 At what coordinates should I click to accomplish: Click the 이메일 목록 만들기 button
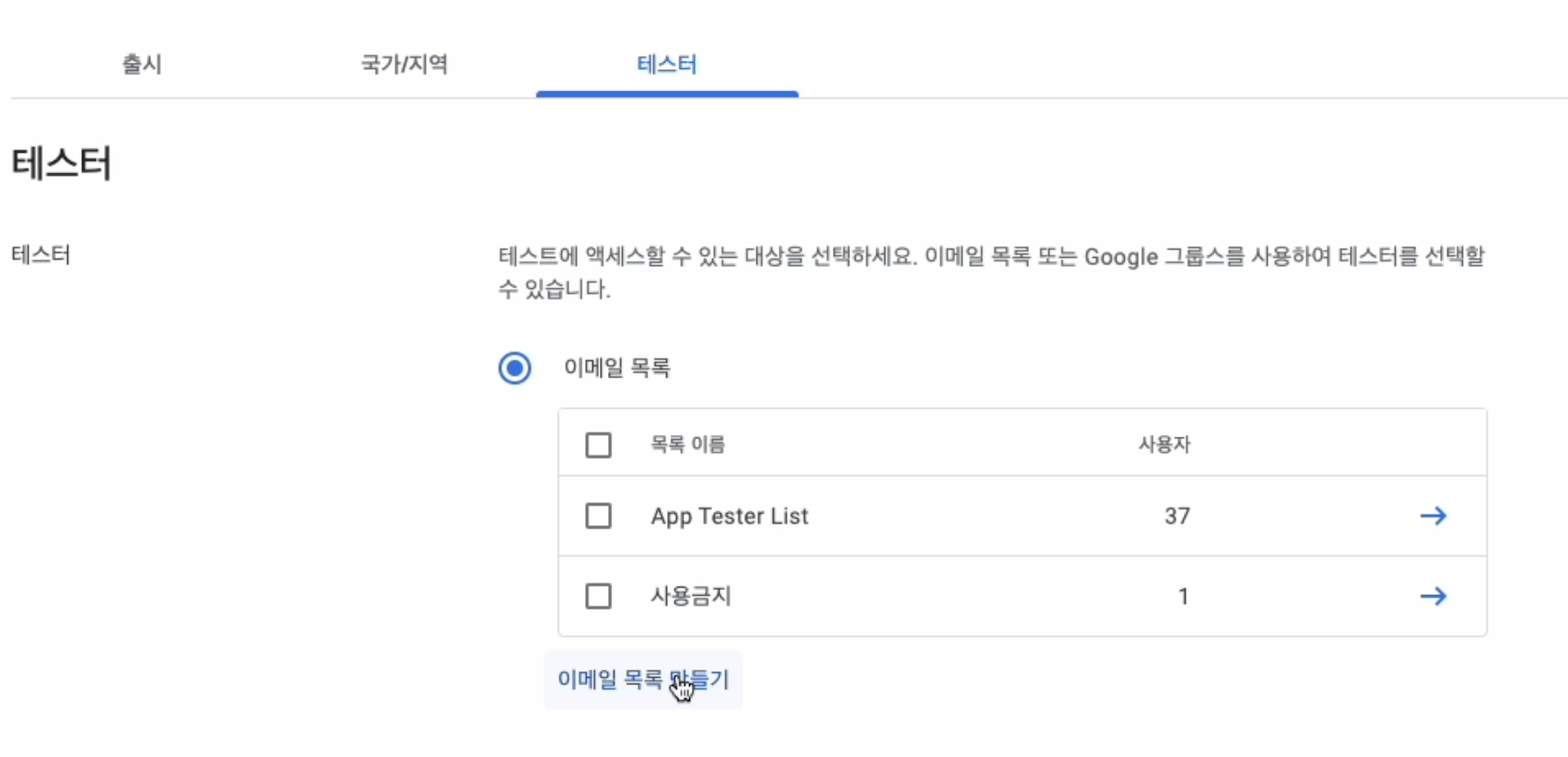[x=643, y=680]
